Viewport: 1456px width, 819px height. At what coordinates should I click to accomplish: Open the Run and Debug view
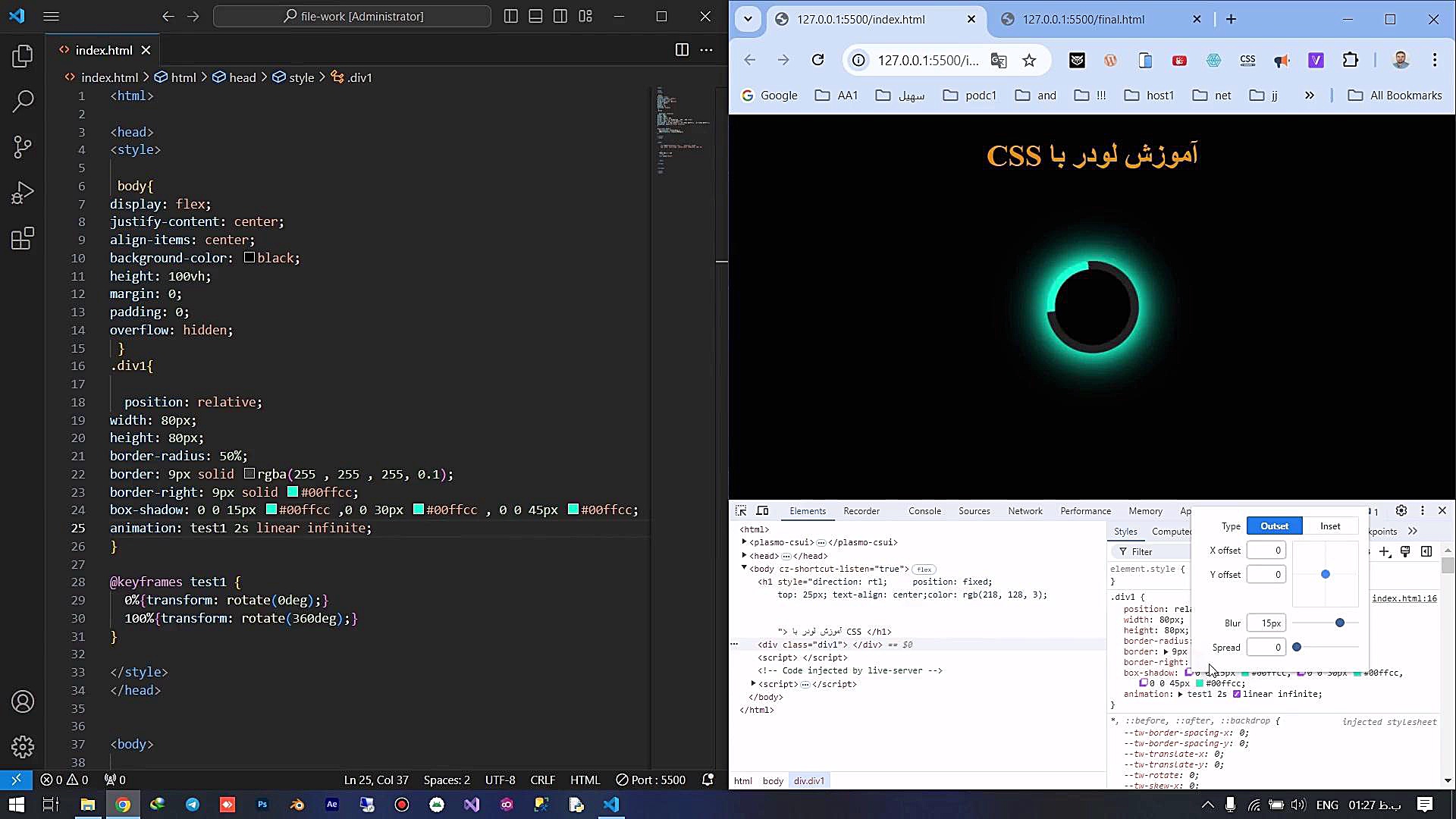(23, 193)
